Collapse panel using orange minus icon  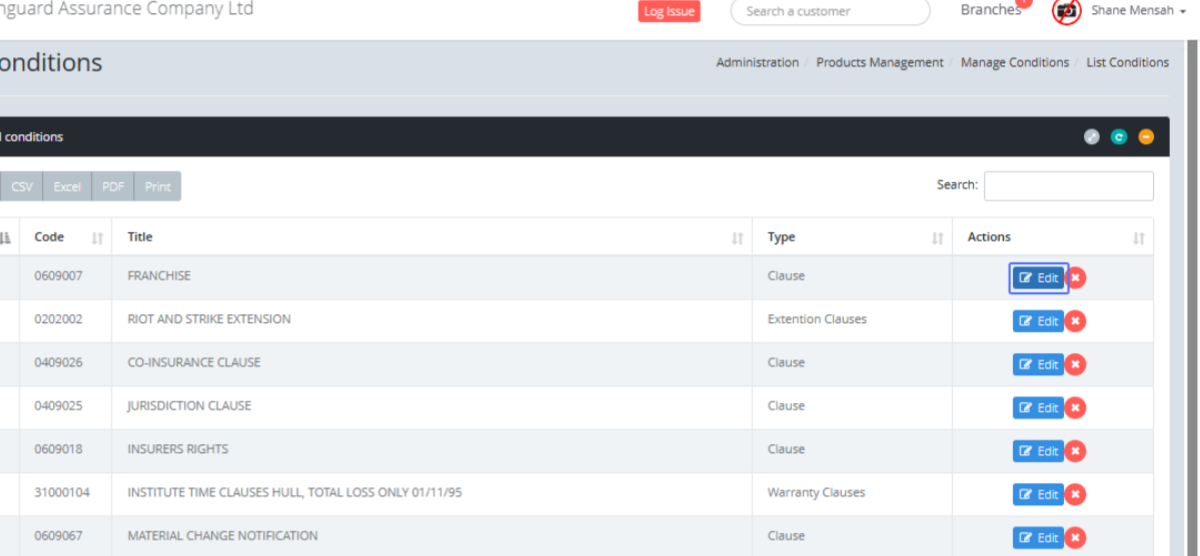[1146, 137]
